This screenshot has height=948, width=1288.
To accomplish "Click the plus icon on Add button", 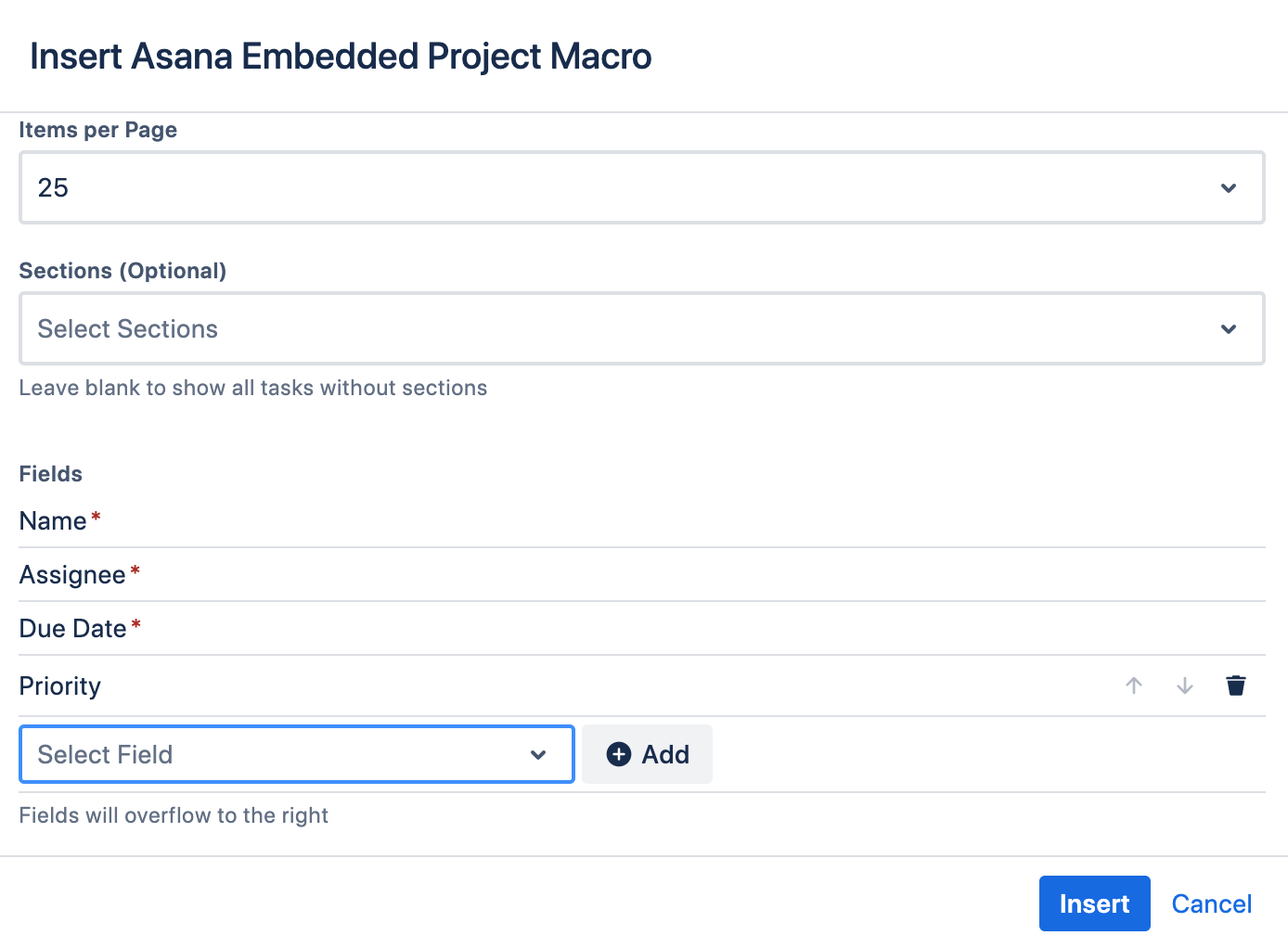I will click(x=619, y=754).
